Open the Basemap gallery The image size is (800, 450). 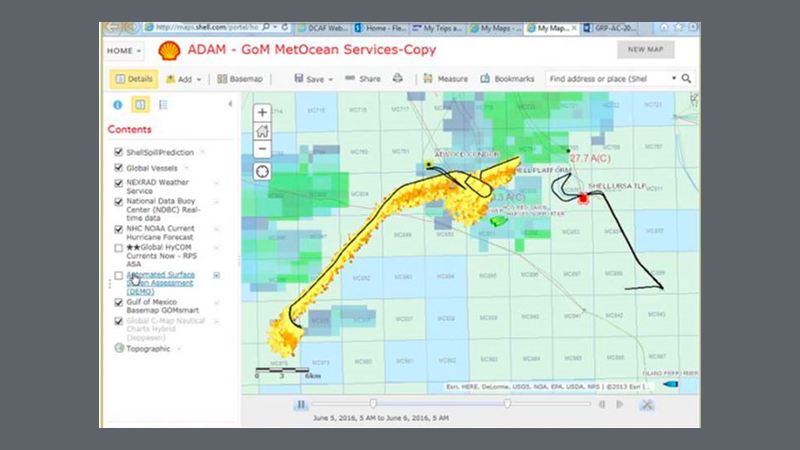[x=239, y=78]
